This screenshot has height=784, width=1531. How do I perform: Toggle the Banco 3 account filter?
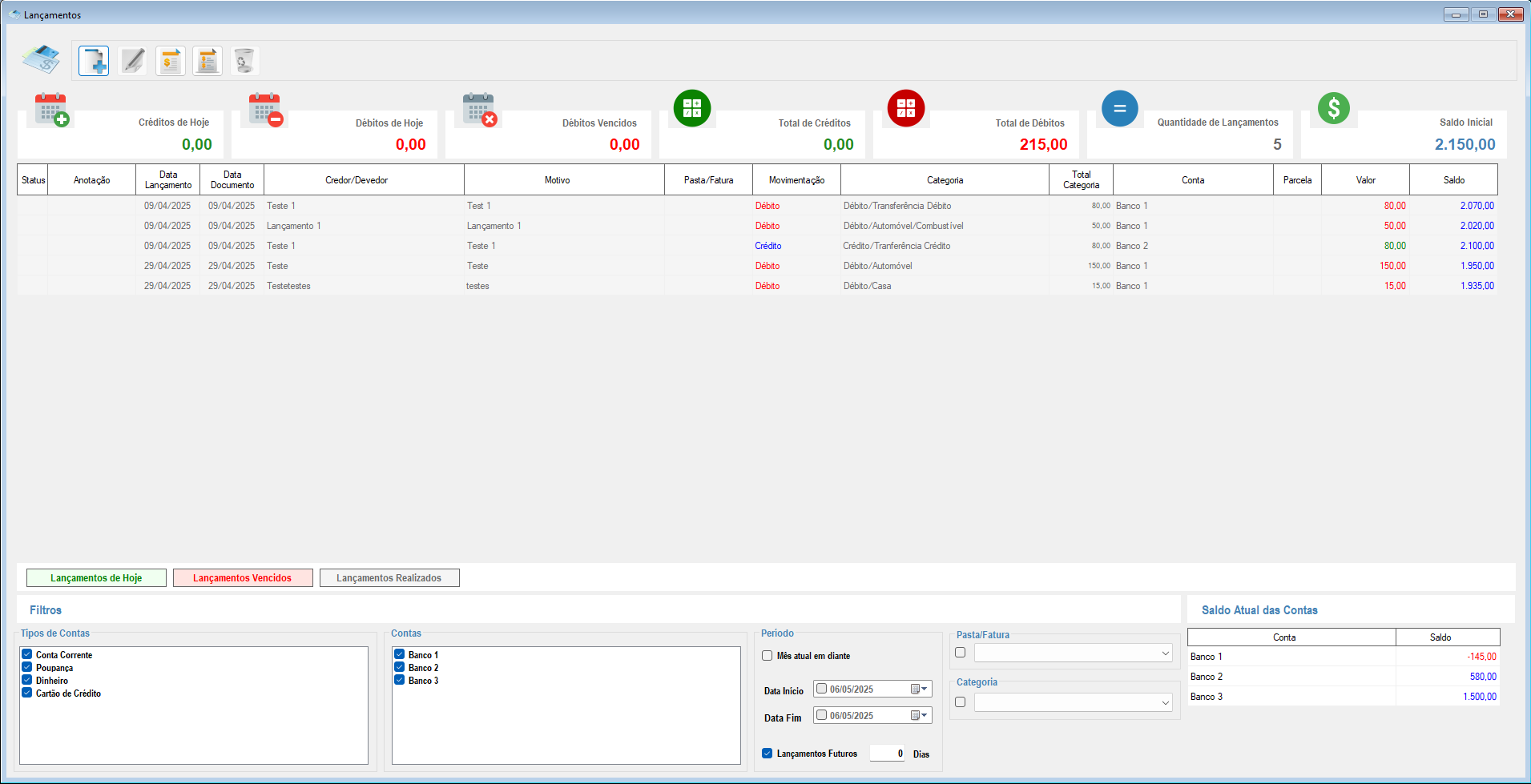click(x=399, y=680)
